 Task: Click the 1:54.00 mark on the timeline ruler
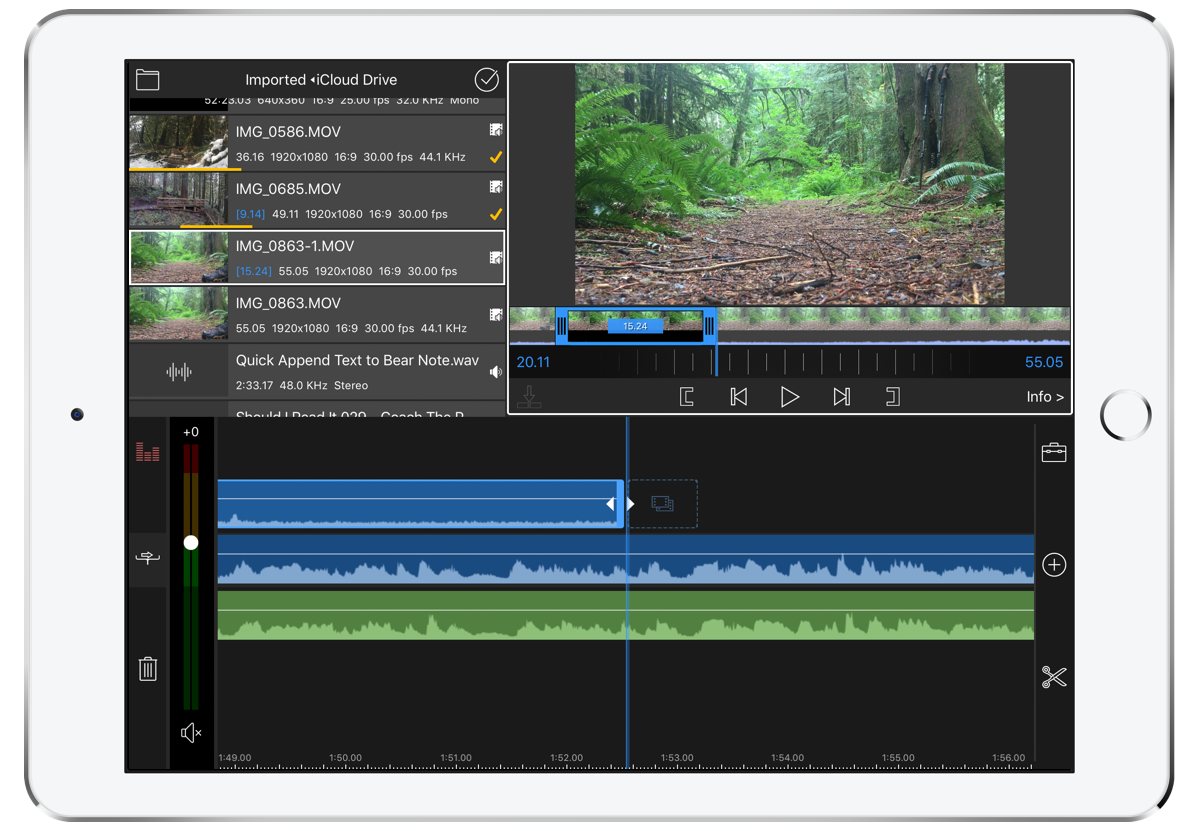click(787, 758)
